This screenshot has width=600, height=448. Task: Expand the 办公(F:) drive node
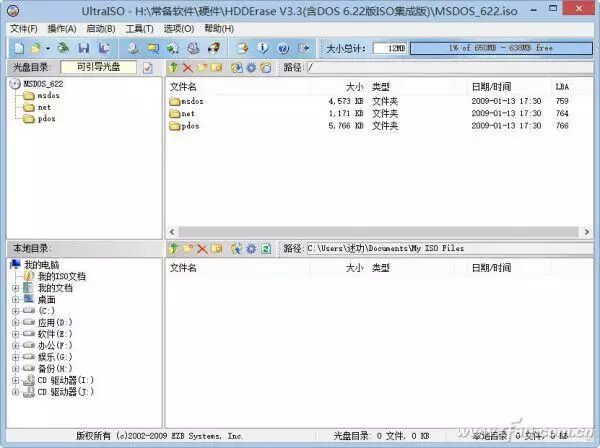(x=15, y=345)
